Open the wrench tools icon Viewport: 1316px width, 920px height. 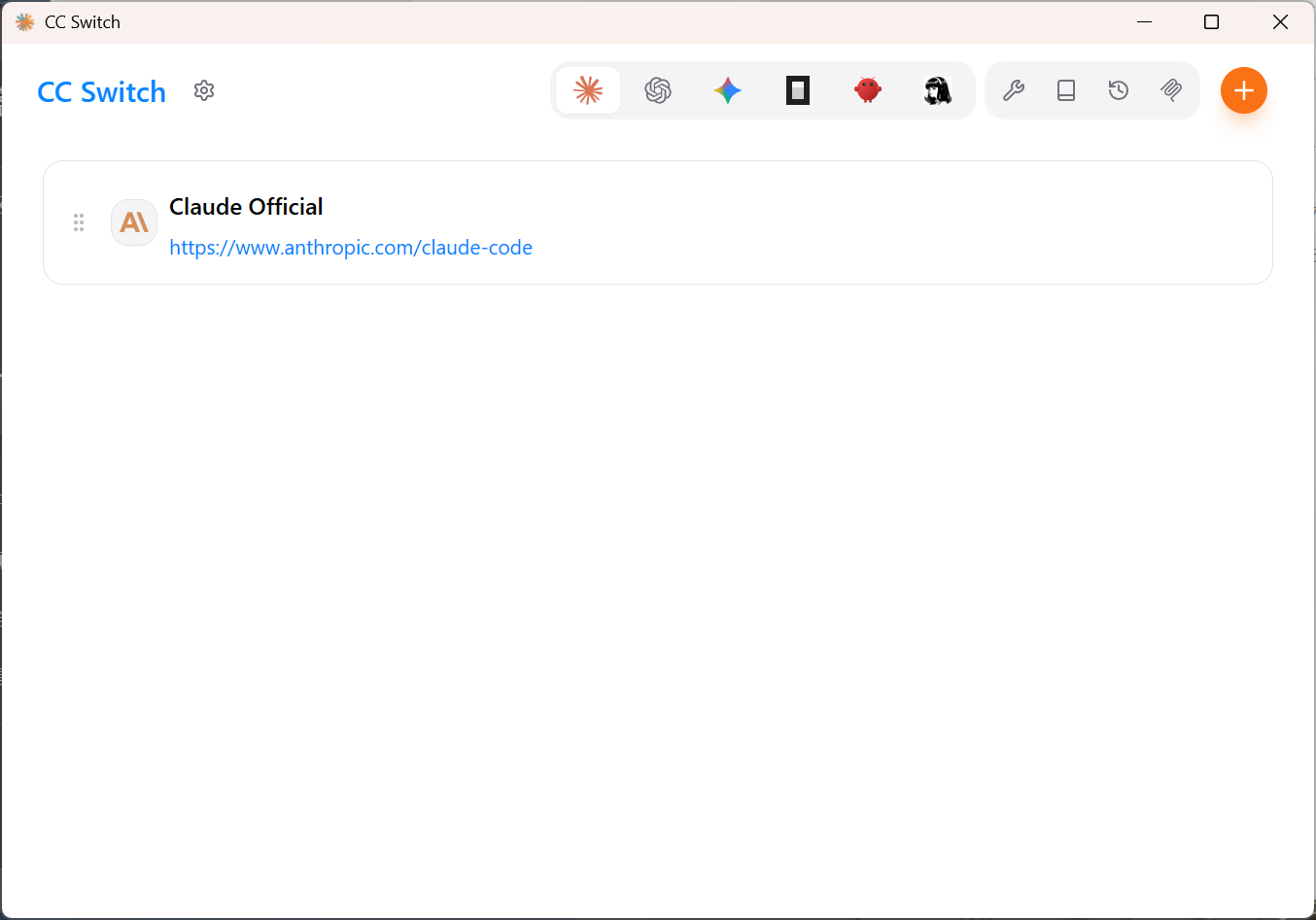pyautogui.click(x=1014, y=90)
